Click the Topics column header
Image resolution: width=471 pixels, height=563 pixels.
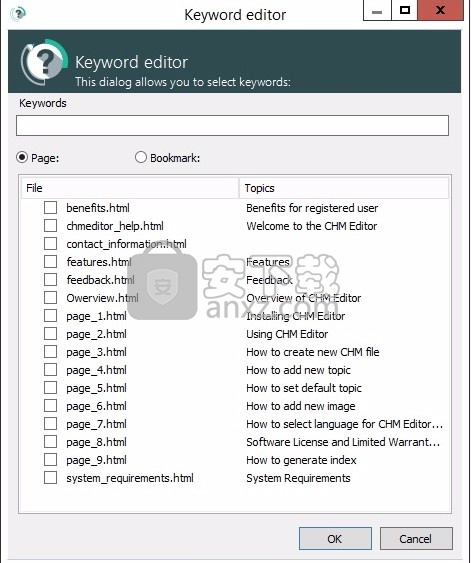click(344, 188)
